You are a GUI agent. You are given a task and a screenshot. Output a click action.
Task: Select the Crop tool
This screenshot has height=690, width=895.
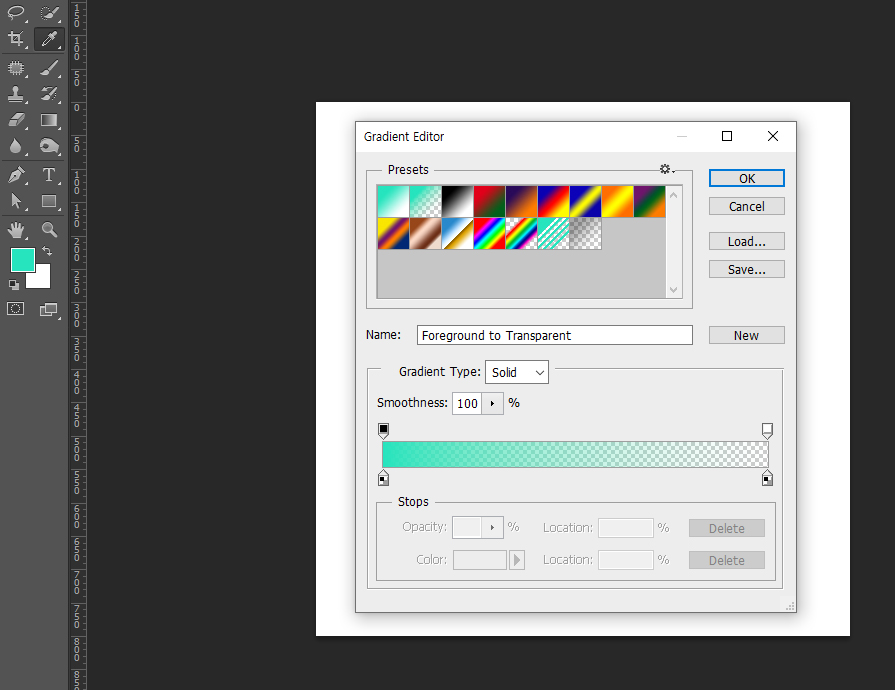16,39
